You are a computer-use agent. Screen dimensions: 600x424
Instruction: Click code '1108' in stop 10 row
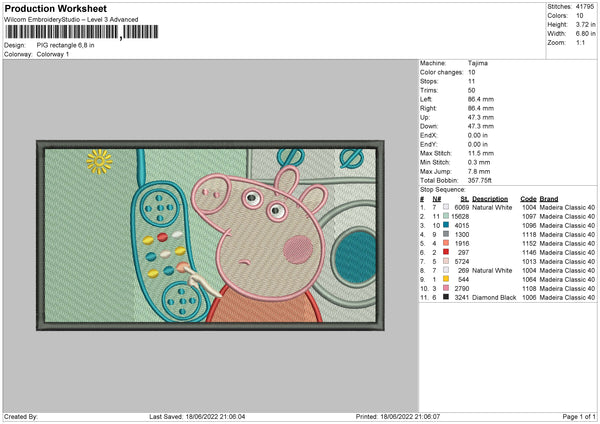[529, 288]
